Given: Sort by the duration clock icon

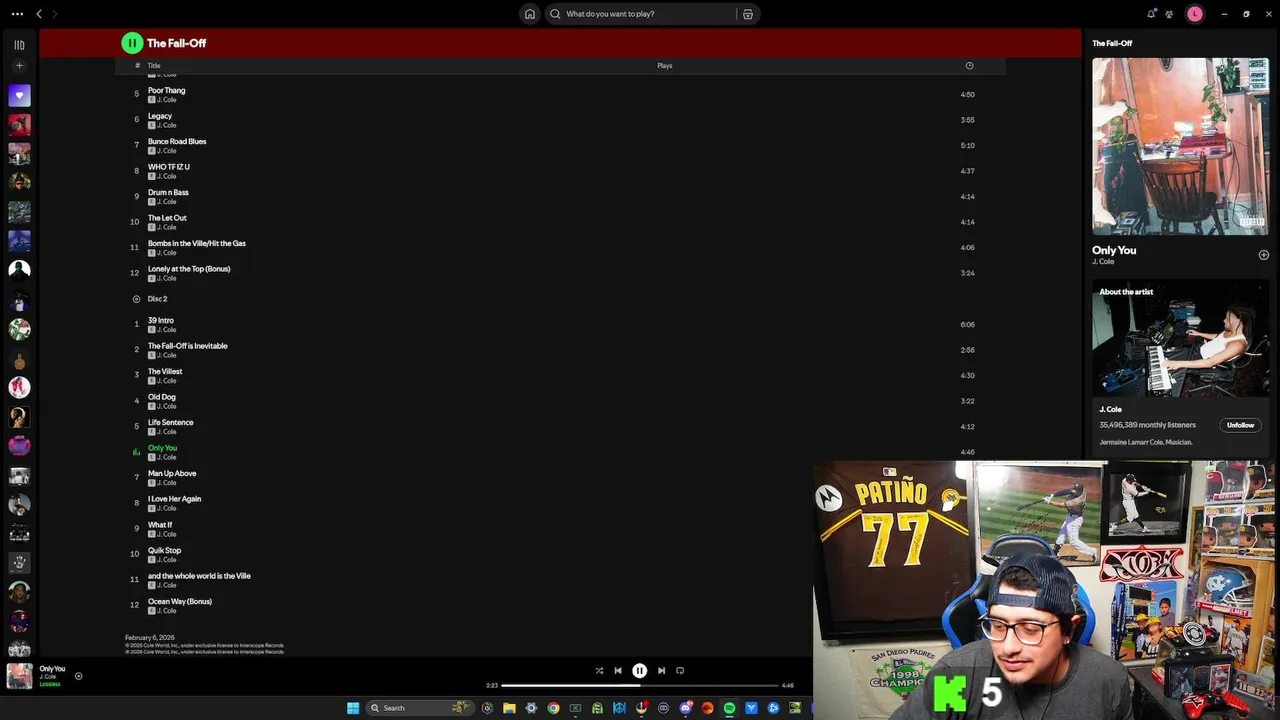Looking at the screenshot, I should coord(969,66).
